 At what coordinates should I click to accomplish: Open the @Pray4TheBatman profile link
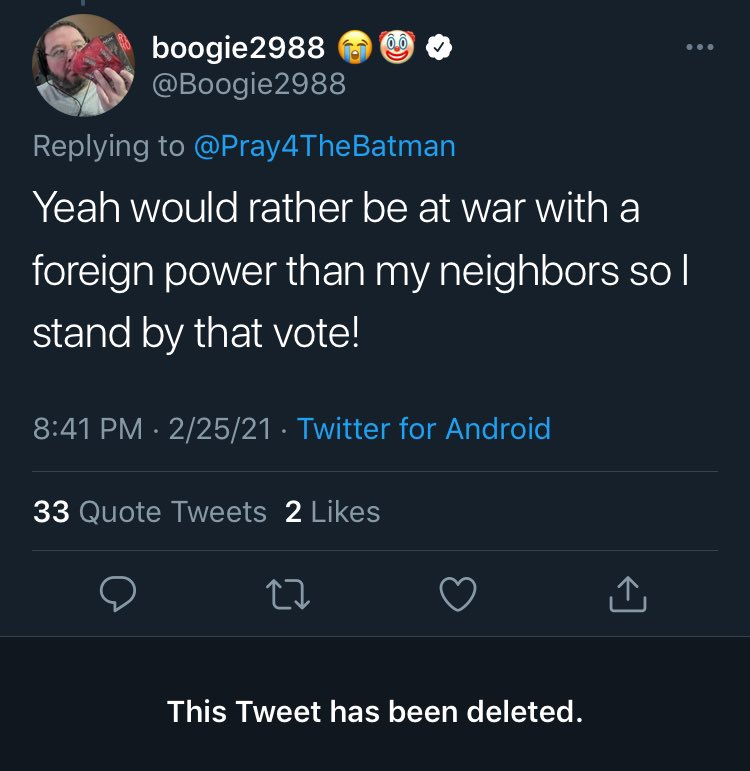pyautogui.click(x=325, y=147)
